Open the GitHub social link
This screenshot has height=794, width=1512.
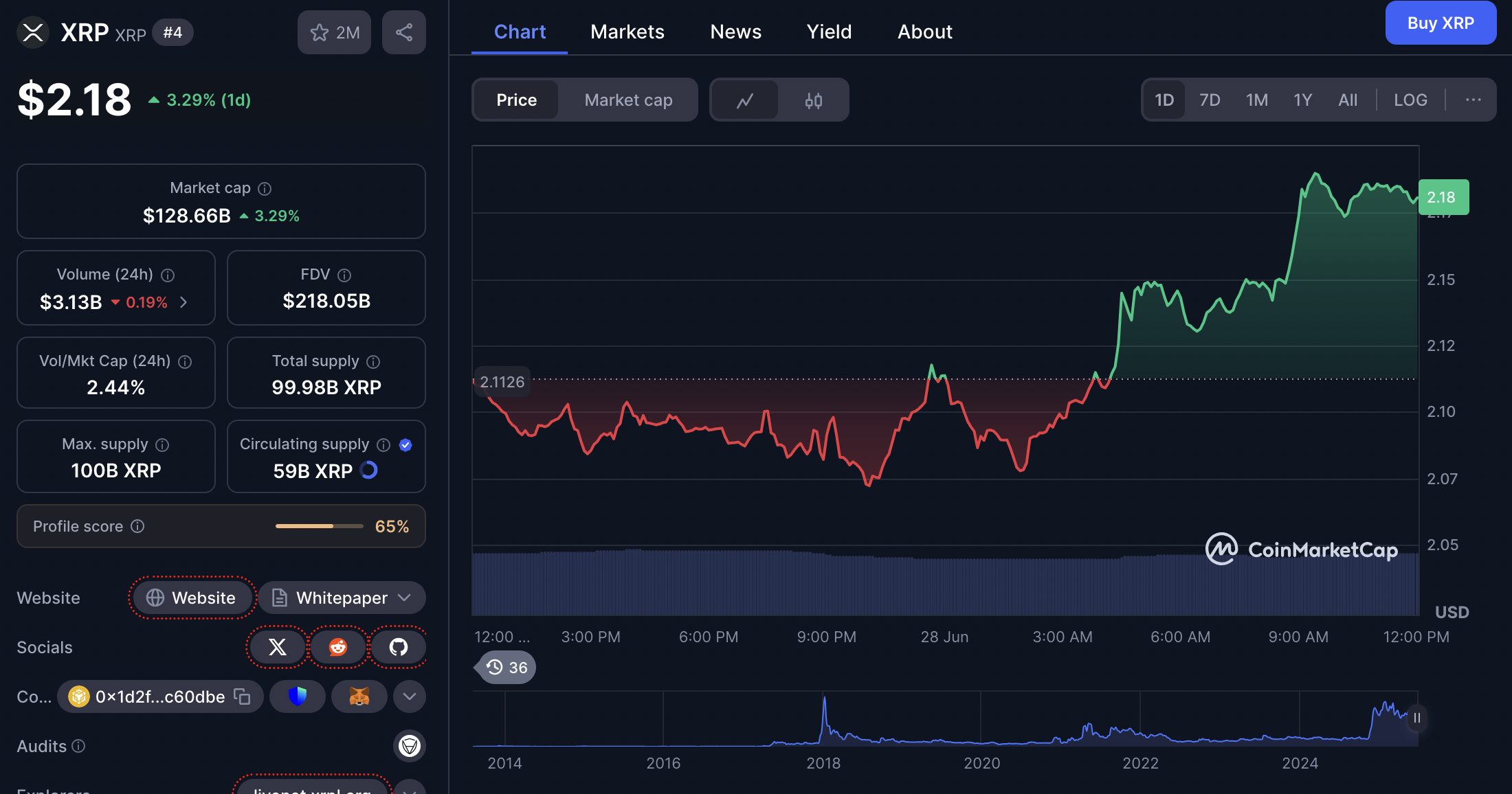coord(399,647)
